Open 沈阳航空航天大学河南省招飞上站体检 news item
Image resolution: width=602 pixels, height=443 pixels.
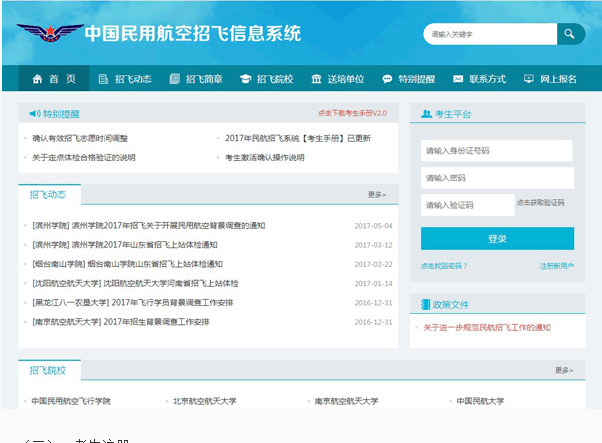135,283
